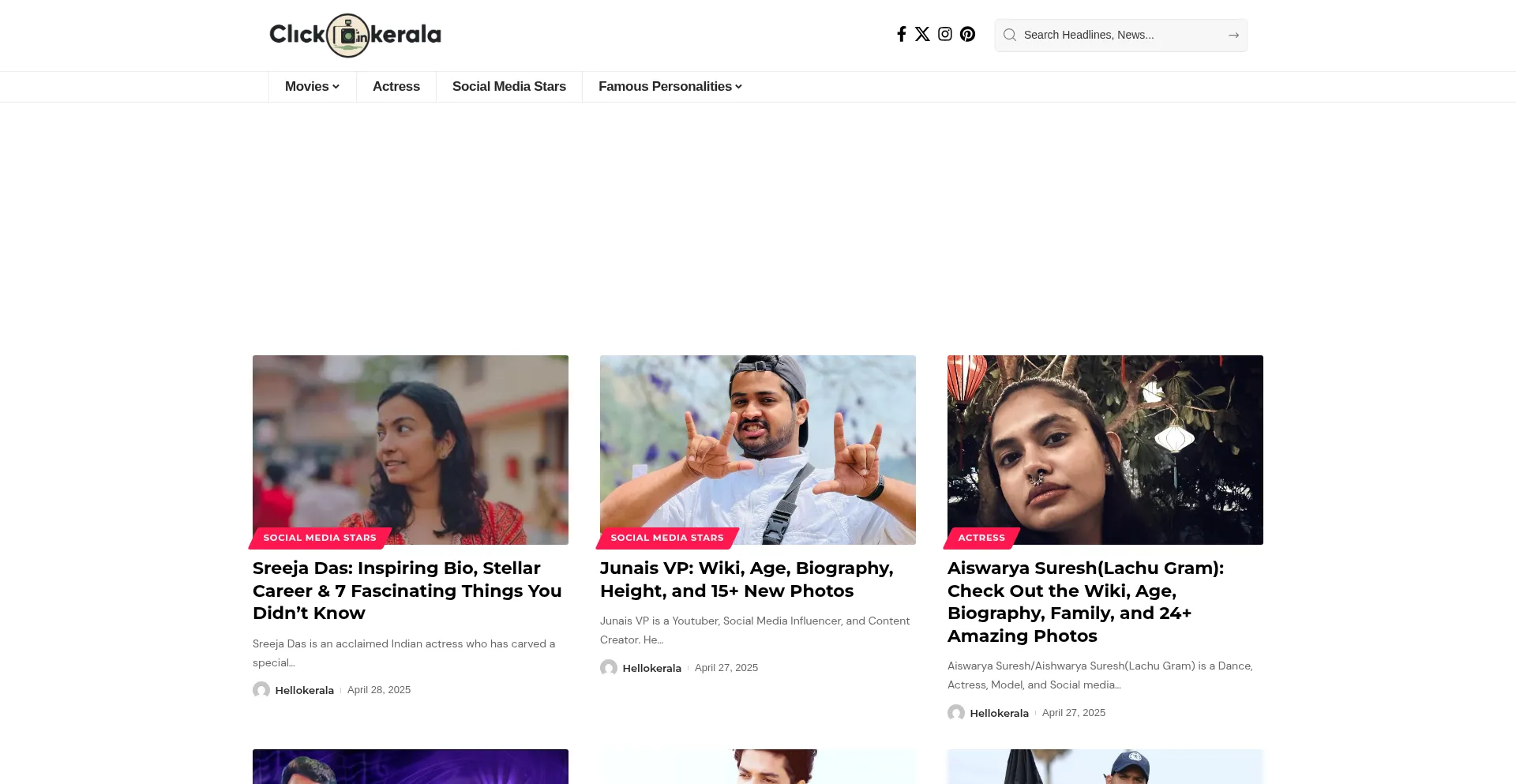Screen dimensions: 1516x784
Task: Open the X (Twitter) social icon
Action: [922, 34]
